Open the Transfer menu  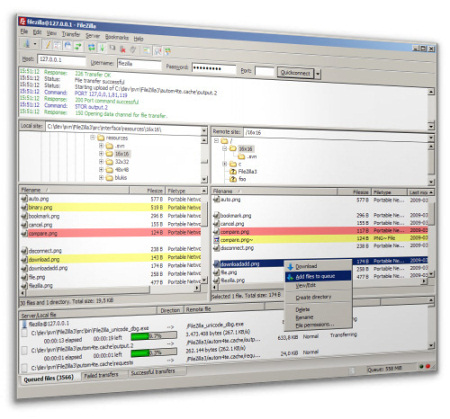pyautogui.click(x=71, y=34)
